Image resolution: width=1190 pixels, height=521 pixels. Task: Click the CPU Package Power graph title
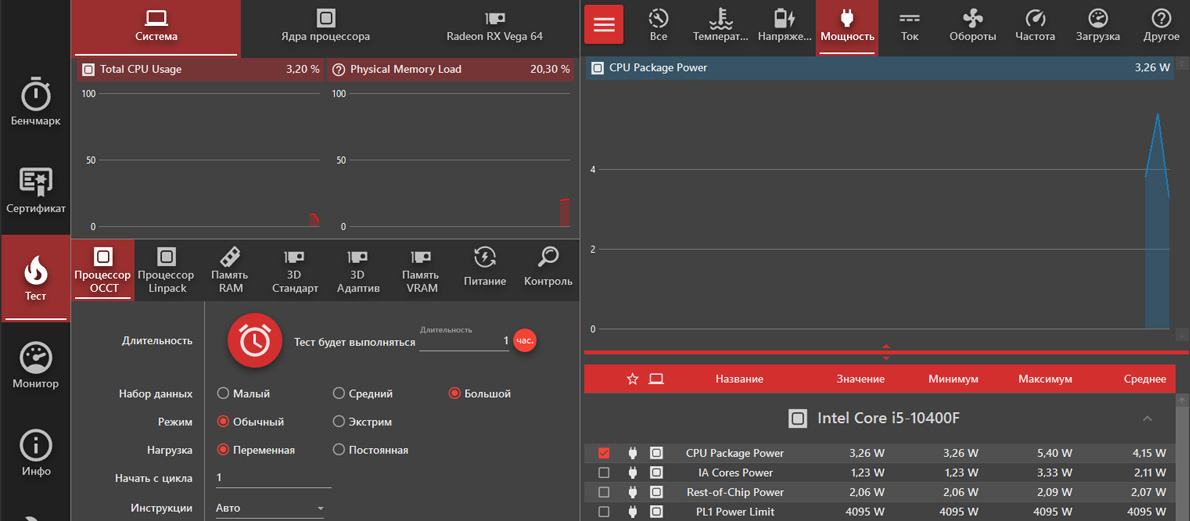point(658,68)
